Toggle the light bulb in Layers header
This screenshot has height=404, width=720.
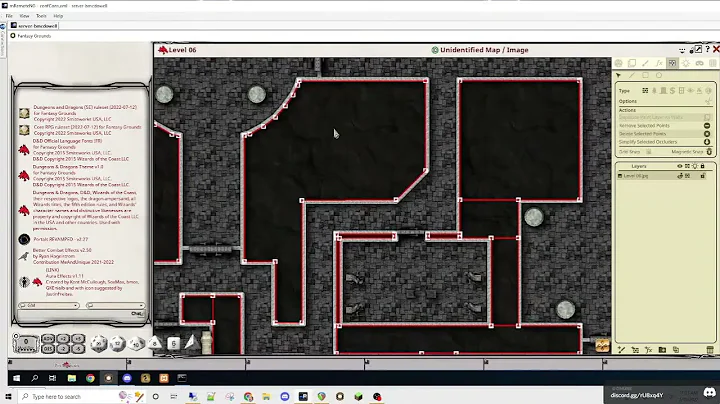[x=695, y=166]
